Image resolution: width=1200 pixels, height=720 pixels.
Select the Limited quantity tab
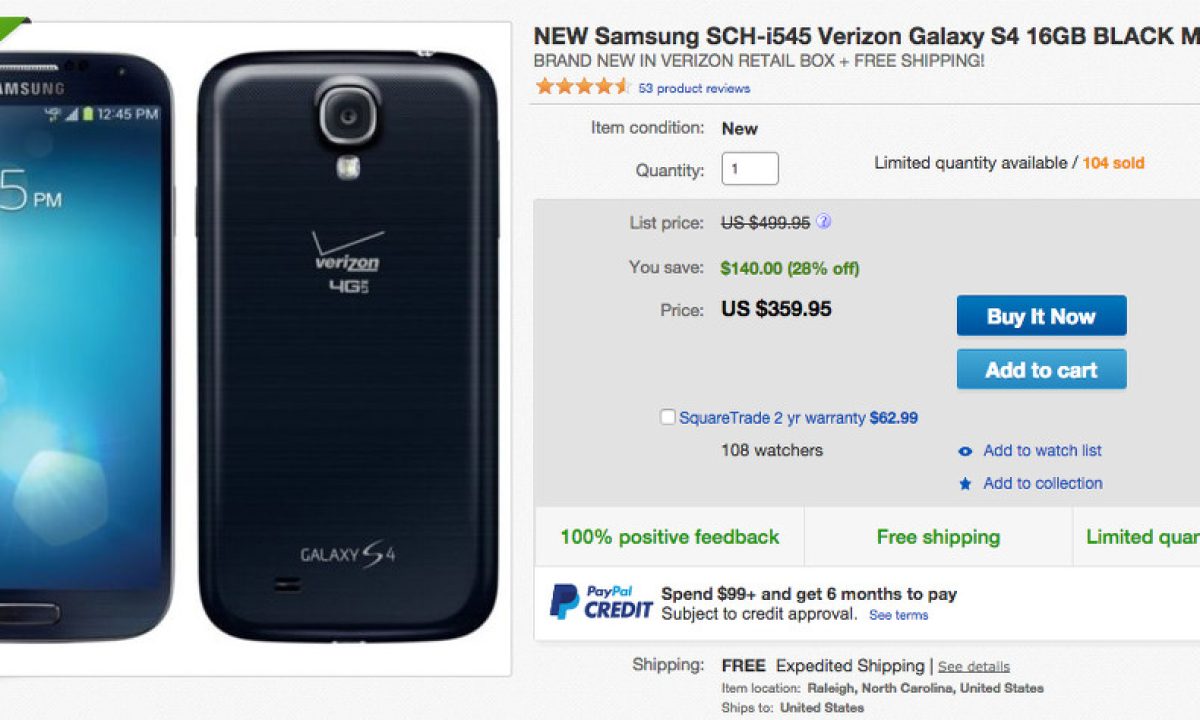[1142, 537]
